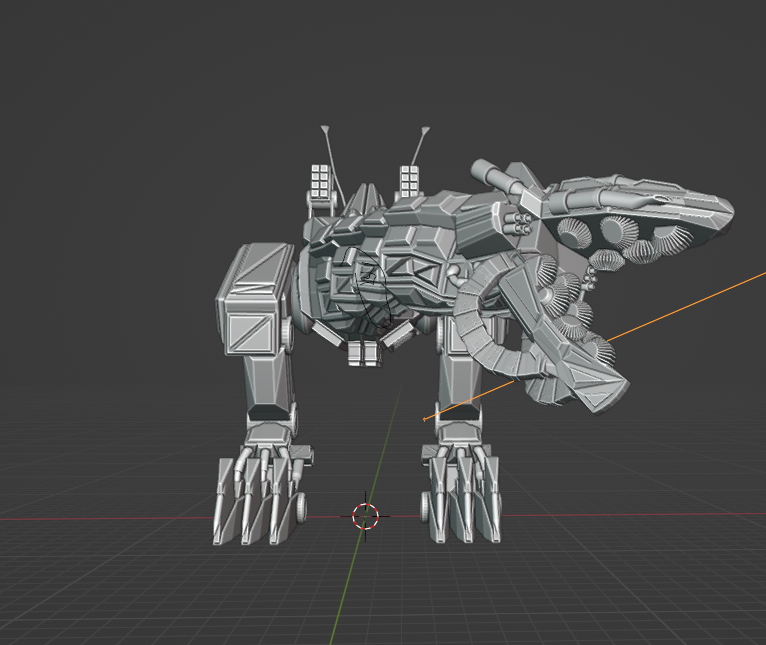Select the left antenna tip on the mech

tap(325, 130)
